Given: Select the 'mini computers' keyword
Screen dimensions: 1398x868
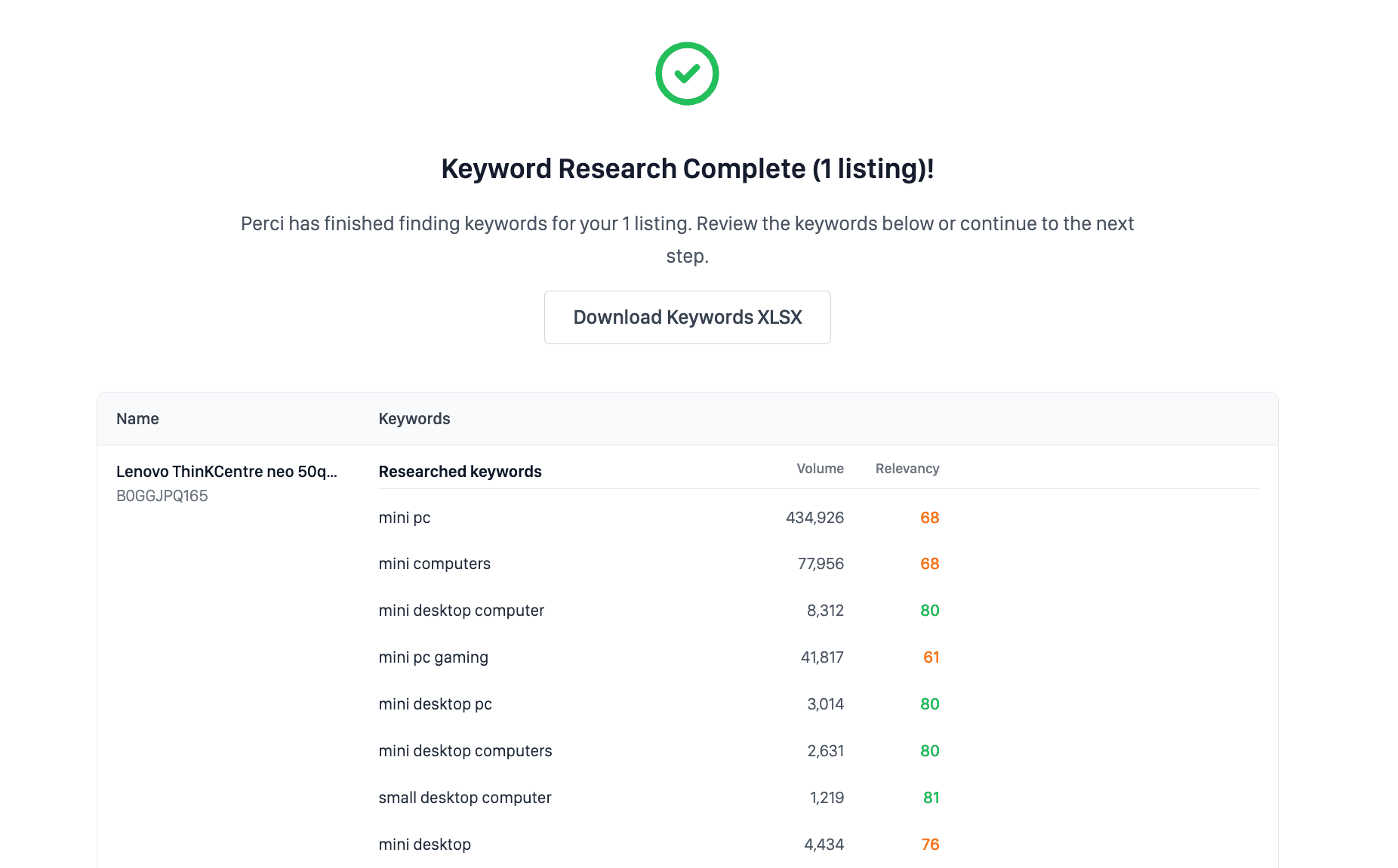Looking at the screenshot, I should coord(434,564).
